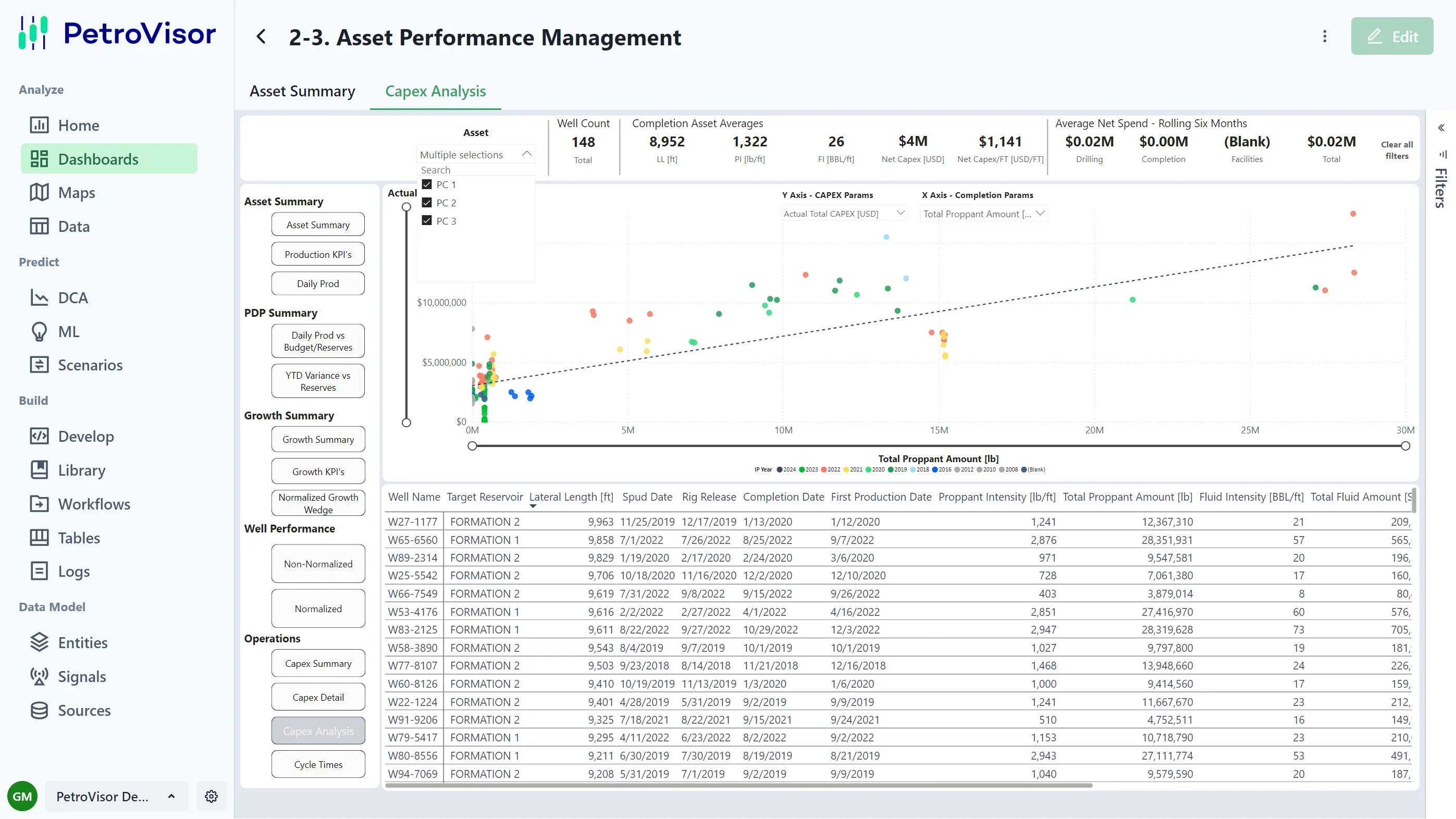Uncheck the PC 3 asset checkbox

click(x=427, y=220)
